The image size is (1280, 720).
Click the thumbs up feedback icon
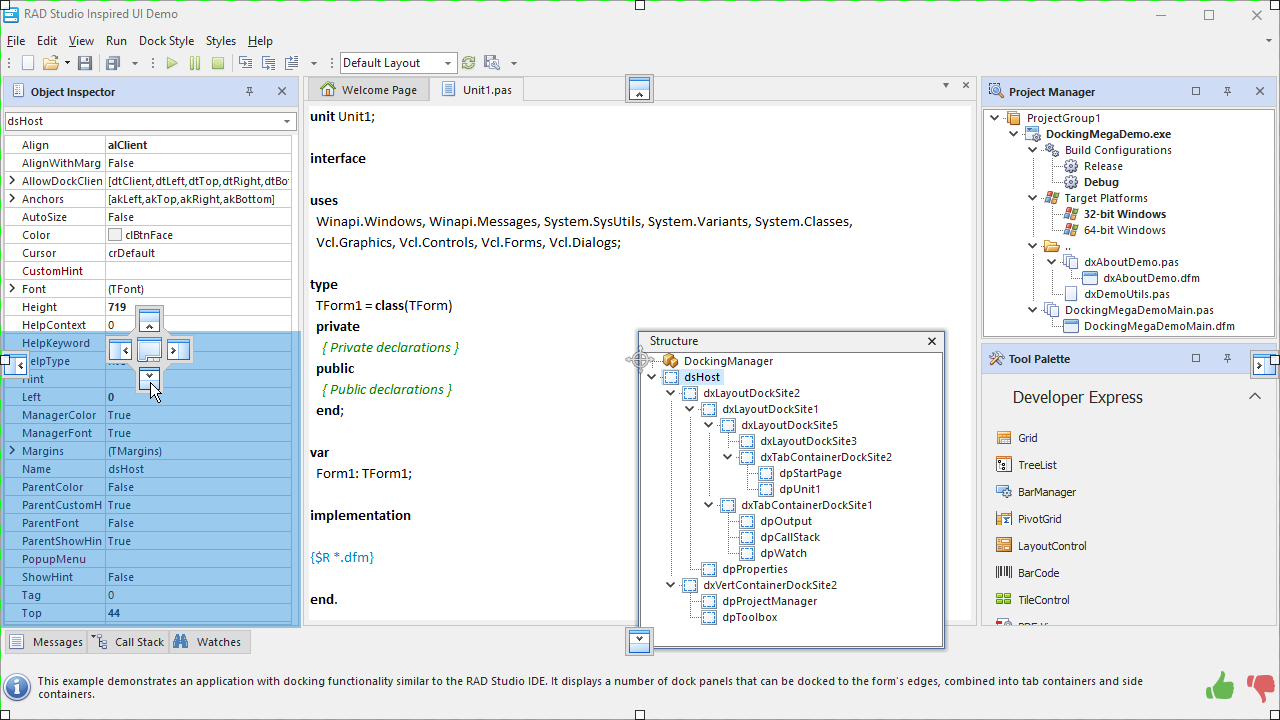(x=1220, y=686)
